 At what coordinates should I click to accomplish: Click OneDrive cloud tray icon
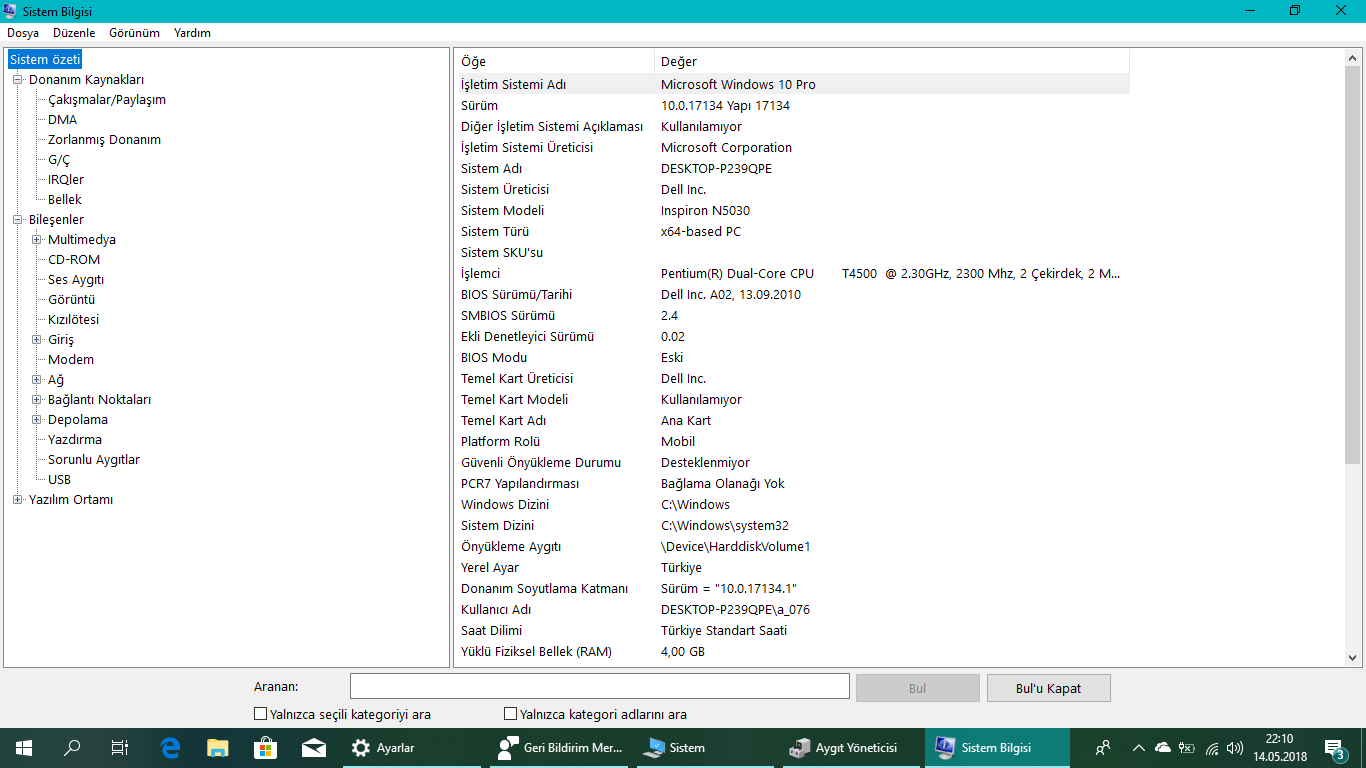[1162, 747]
